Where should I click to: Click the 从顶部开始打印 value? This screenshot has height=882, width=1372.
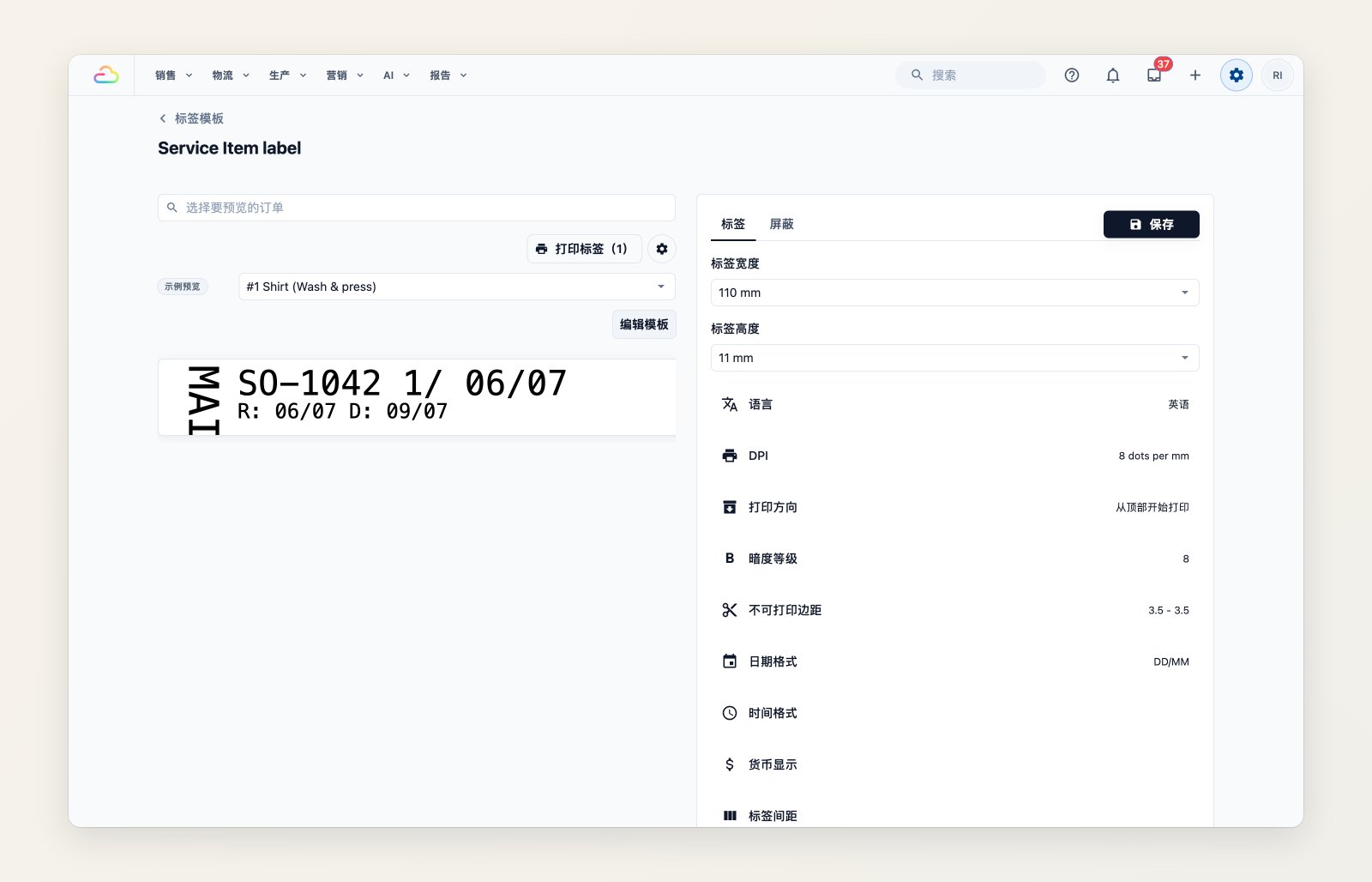(x=1152, y=507)
